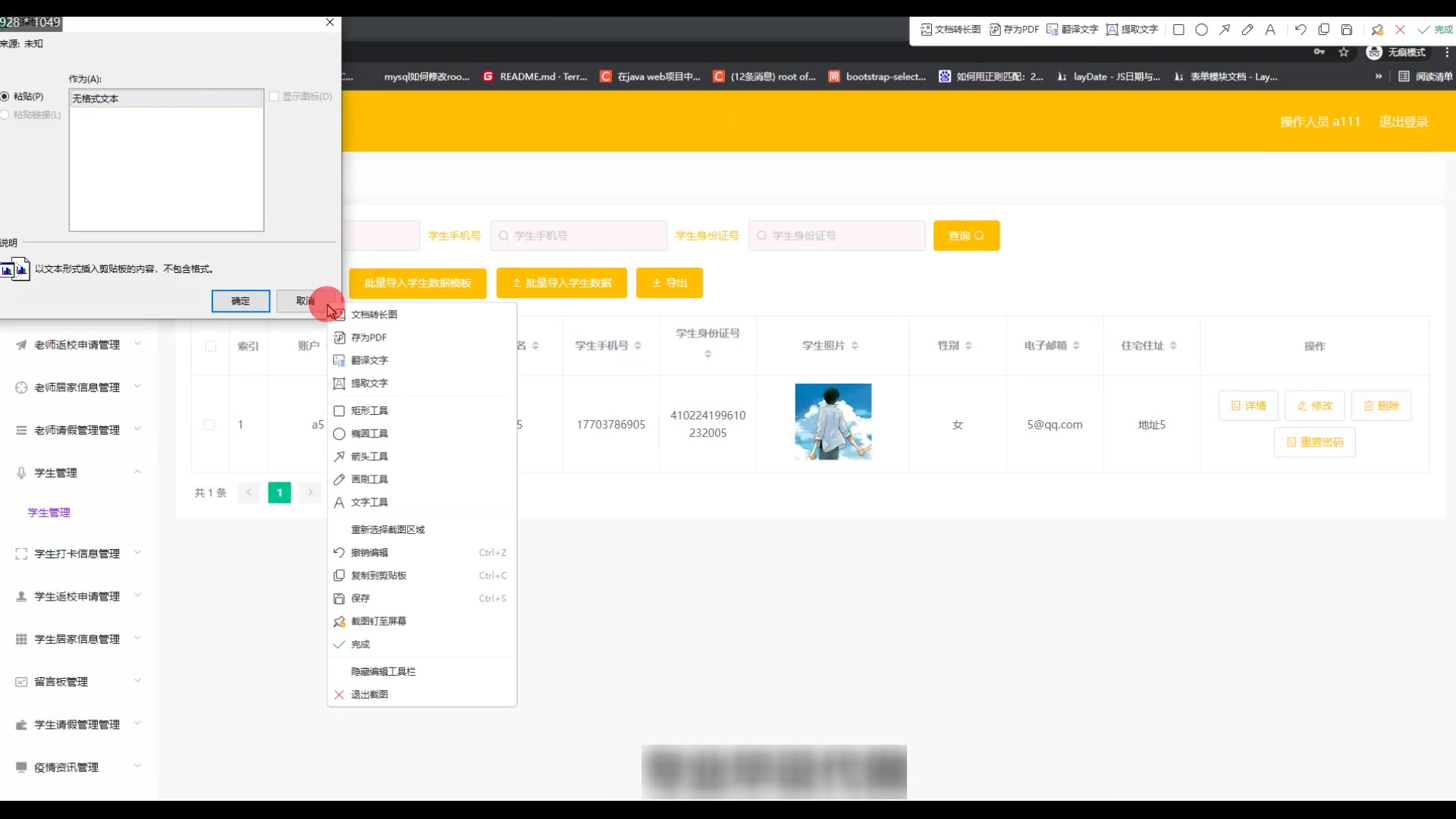This screenshot has height=819, width=1456.
Task: Select the 粘贴(P) radio button
Action: pos(5,96)
